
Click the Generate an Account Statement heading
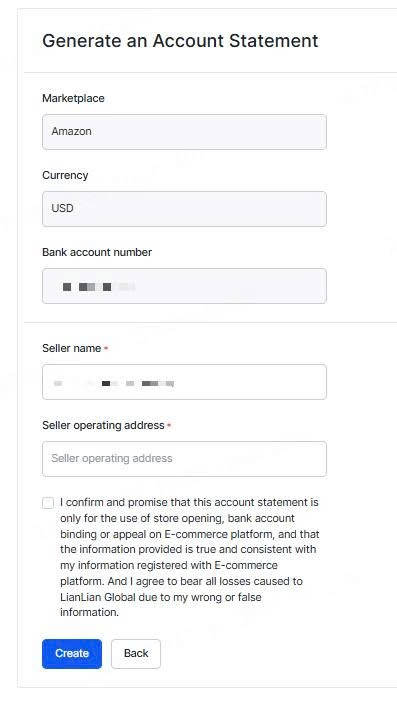[180, 40]
